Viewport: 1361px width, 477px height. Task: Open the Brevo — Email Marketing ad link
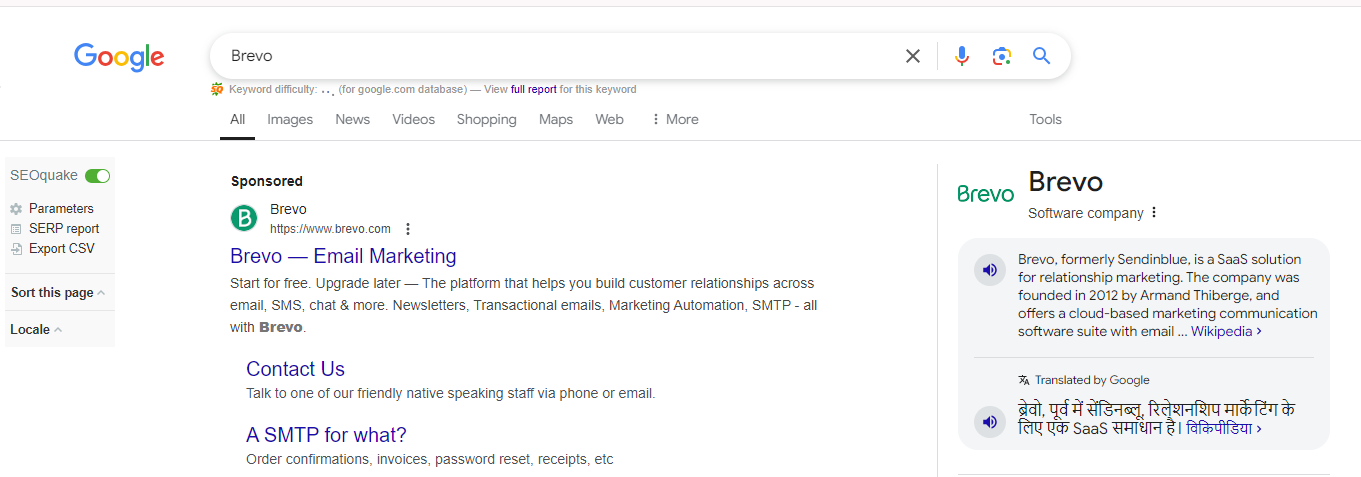[x=343, y=256]
